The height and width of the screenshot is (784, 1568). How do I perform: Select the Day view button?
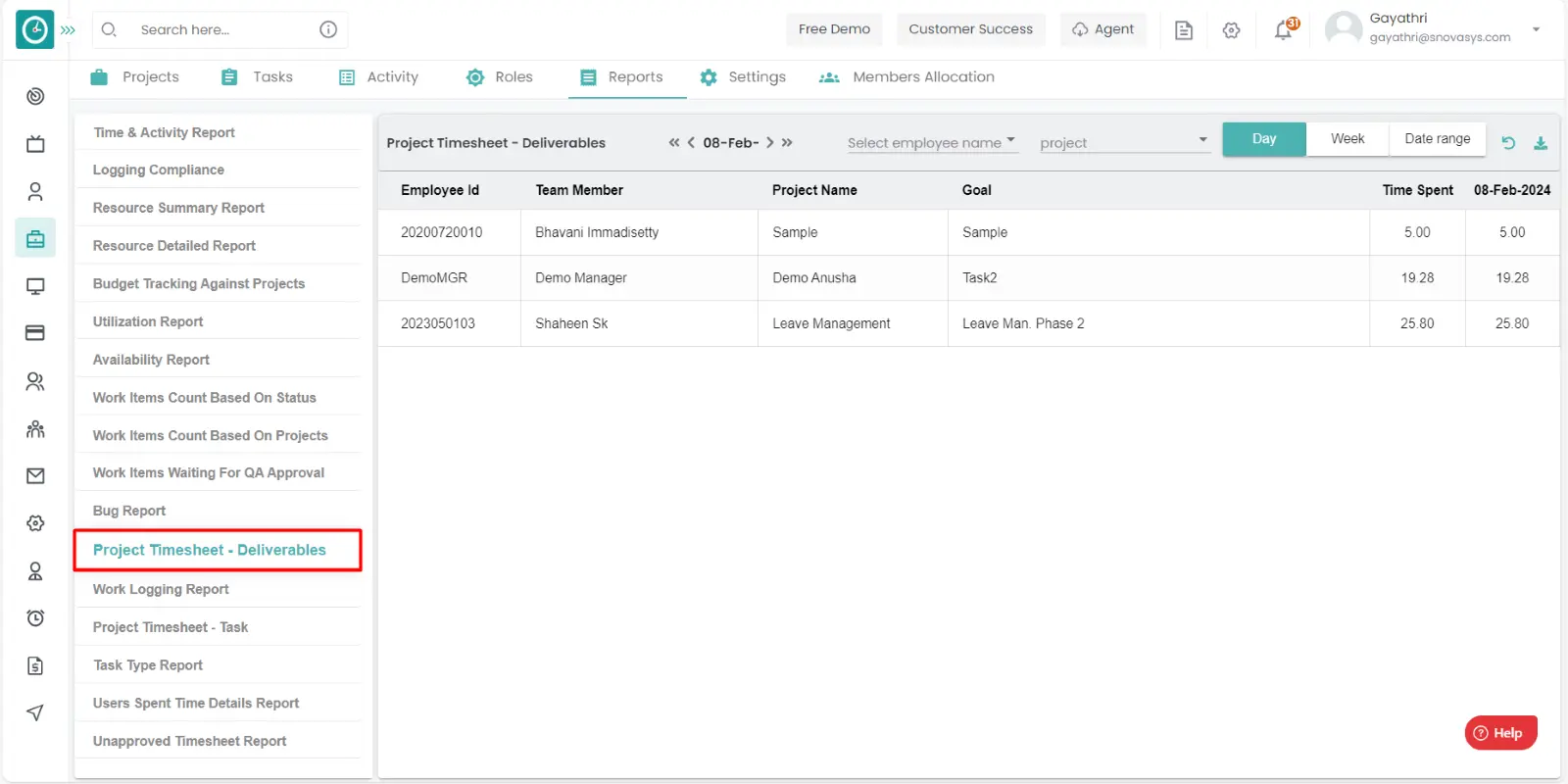[x=1264, y=139]
